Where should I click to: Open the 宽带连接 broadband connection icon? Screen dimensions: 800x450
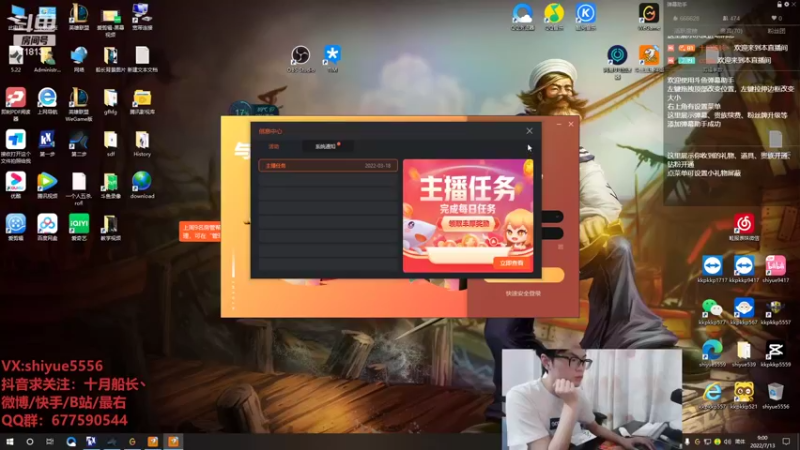click(142, 16)
